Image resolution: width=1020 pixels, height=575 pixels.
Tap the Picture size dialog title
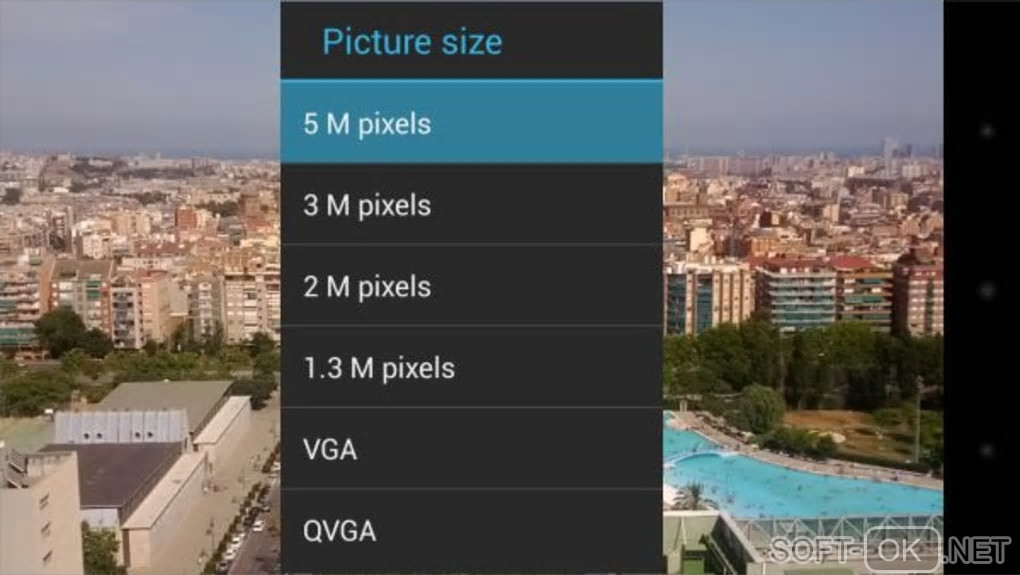412,42
